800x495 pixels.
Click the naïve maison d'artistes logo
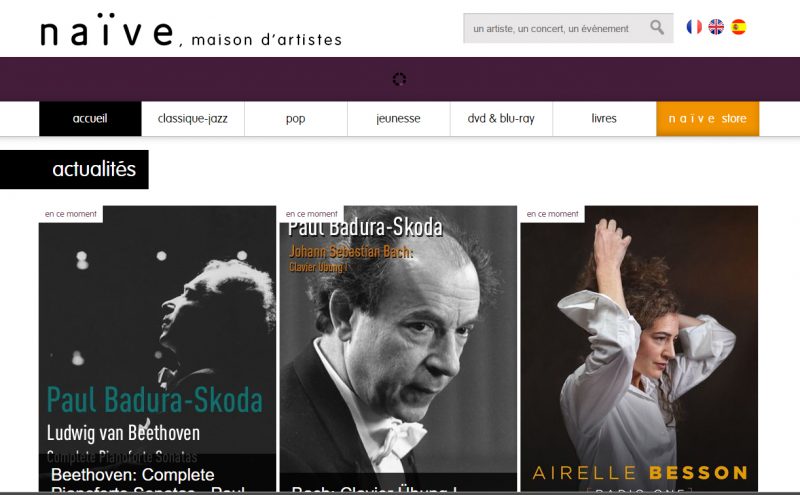coord(191,30)
